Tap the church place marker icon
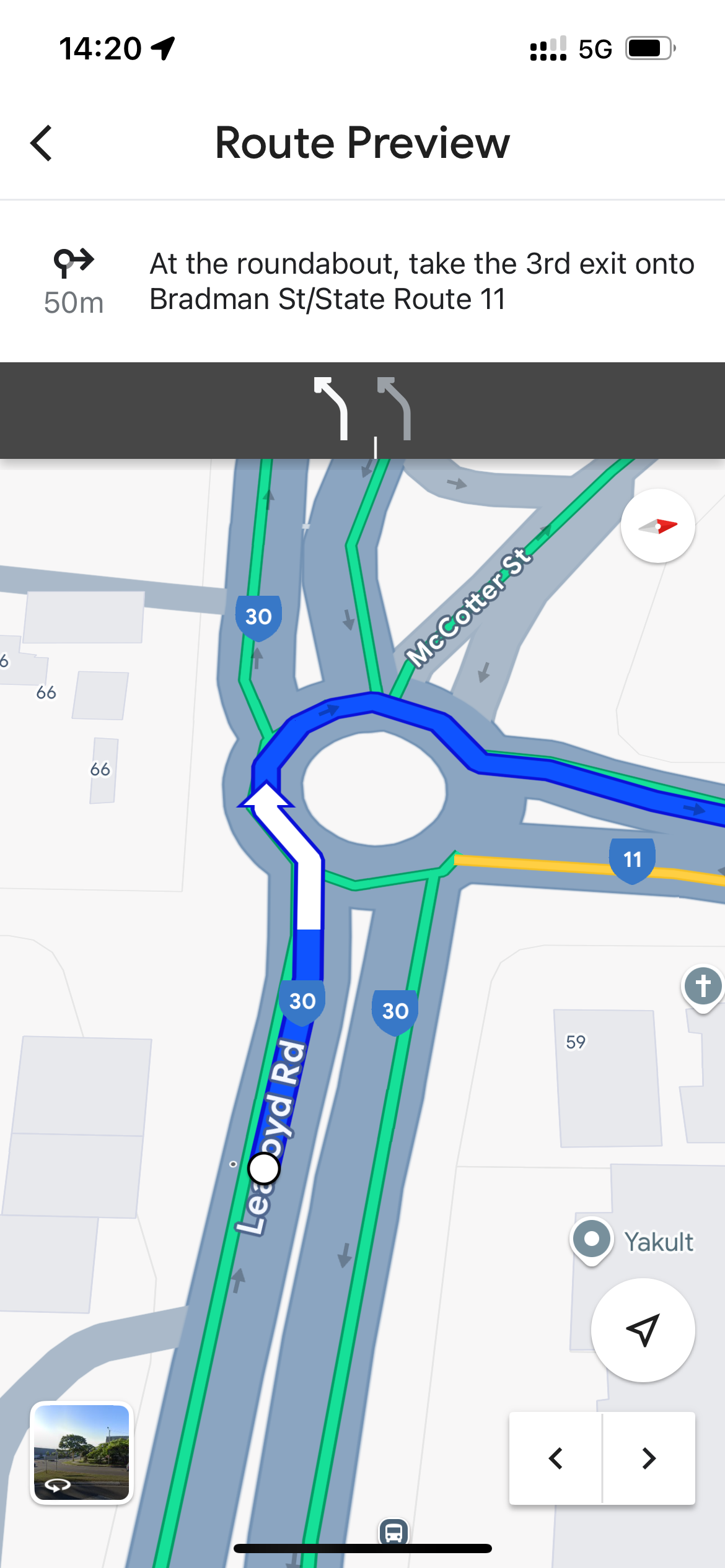The width and height of the screenshot is (725, 1568). tap(703, 987)
